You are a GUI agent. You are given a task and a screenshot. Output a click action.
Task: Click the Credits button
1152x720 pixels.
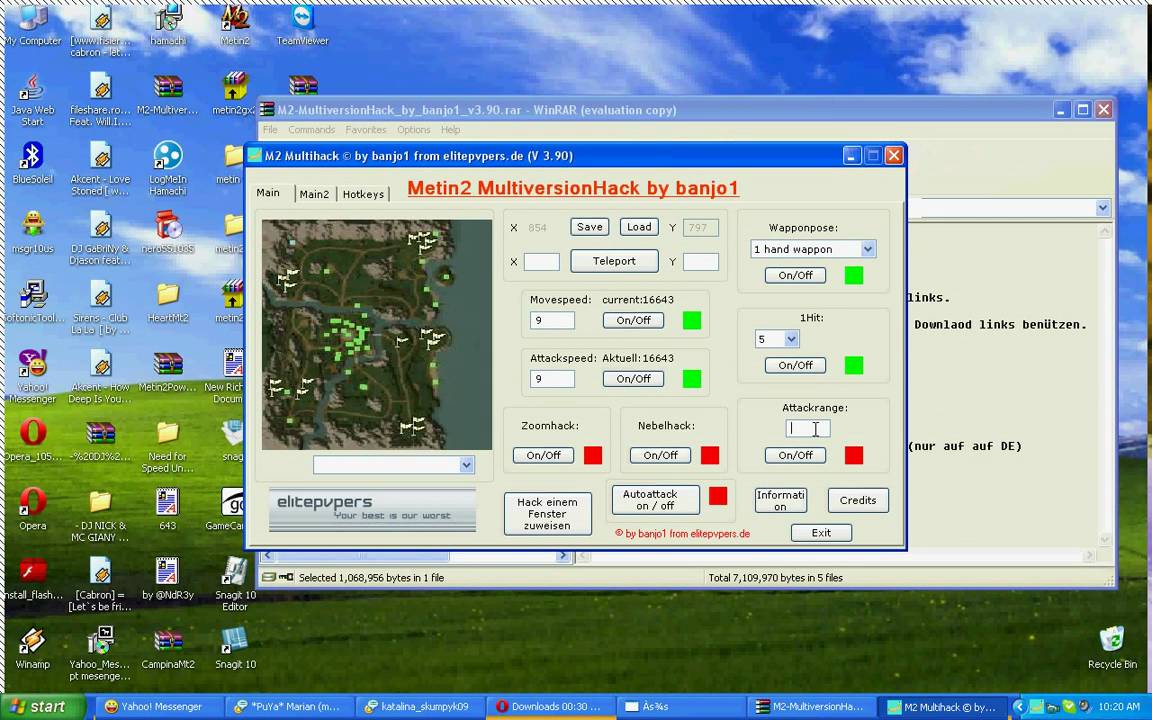[857, 500]
